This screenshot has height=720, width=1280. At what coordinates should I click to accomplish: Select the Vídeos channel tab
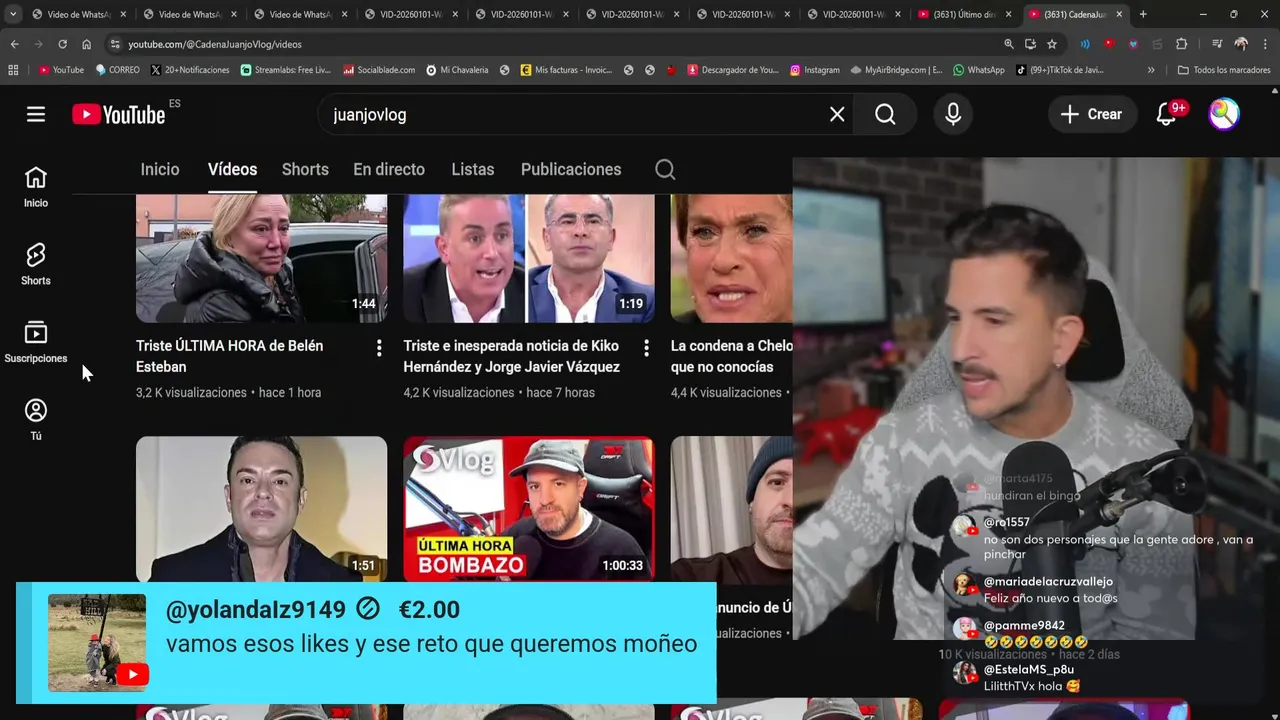(232, 169)
